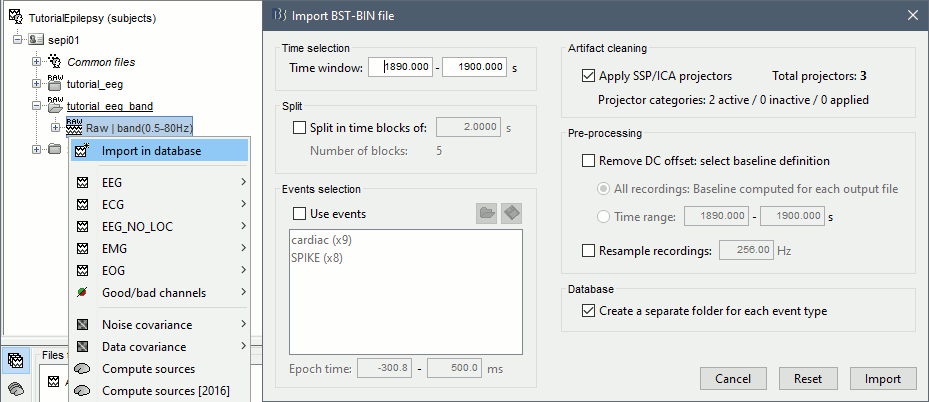Viewport: 929px width, 402px height.
Task: Click the tutorial_eeg_band raw folder icon
Action: point(55,105)
